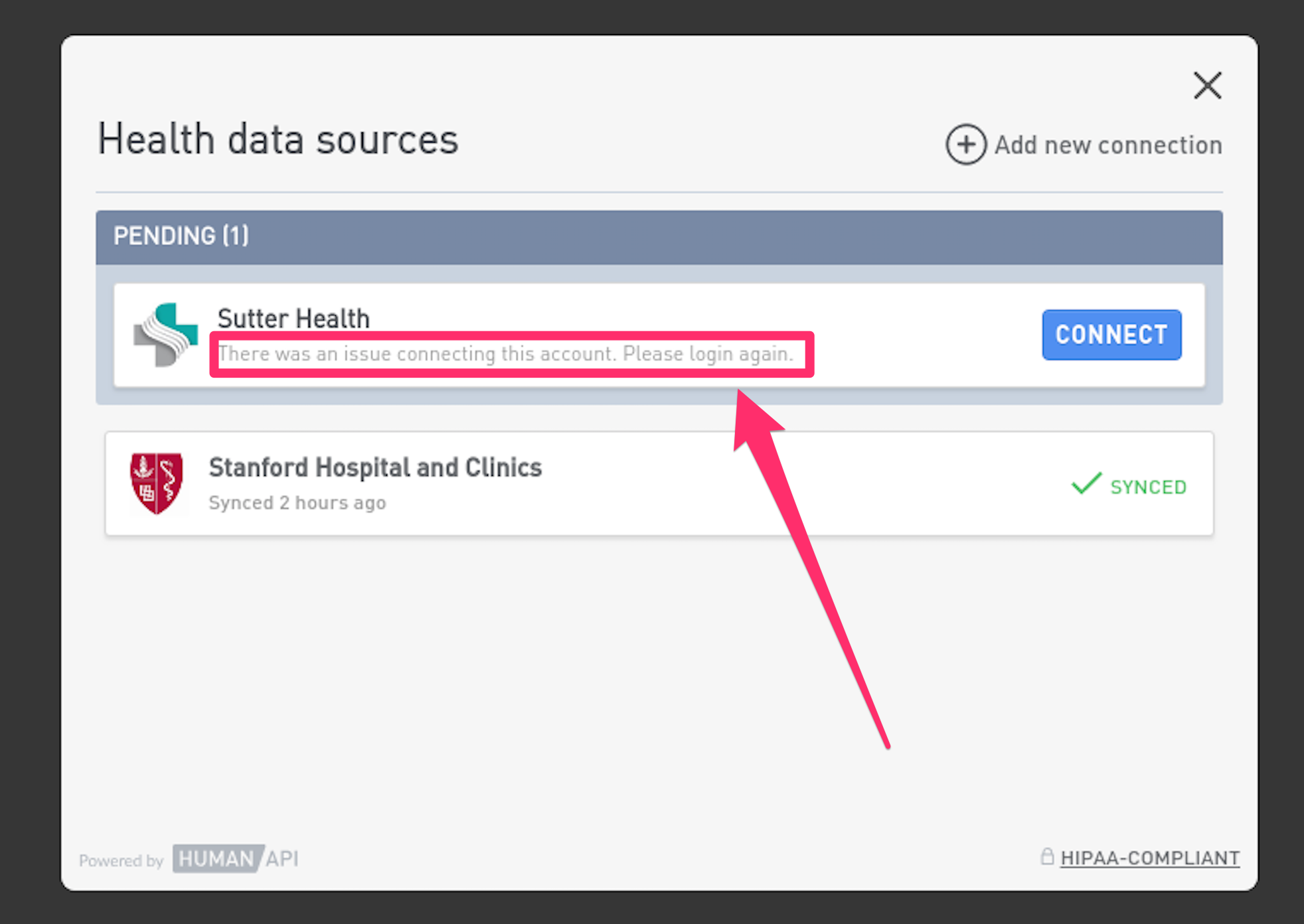Click the plus circle icon
This screenshot has height=924, width=1304.
click(965, 144)
